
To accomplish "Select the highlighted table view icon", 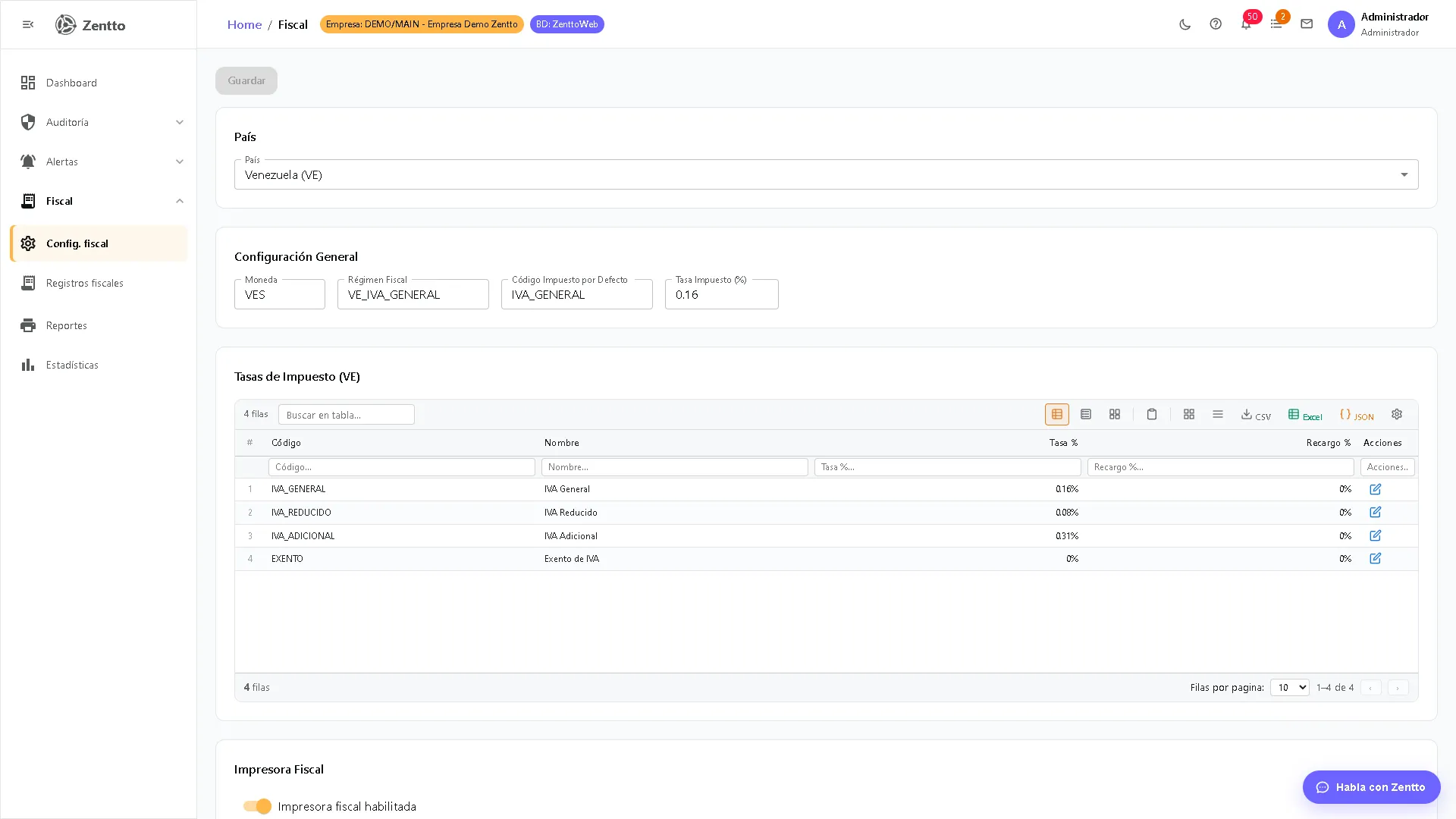I will (x=1057, y=414).
